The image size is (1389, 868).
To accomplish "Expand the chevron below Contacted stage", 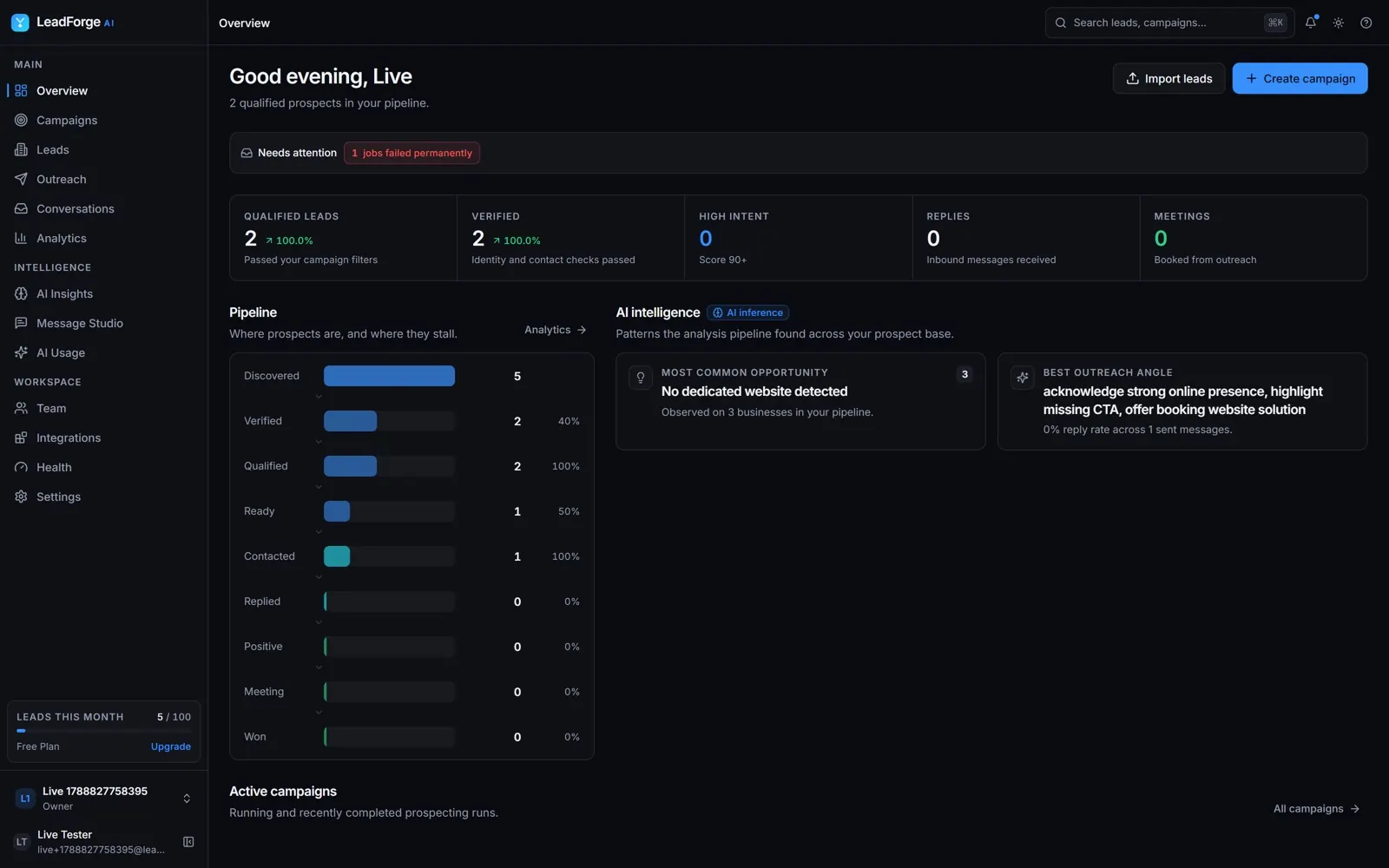I will point(319,577).
